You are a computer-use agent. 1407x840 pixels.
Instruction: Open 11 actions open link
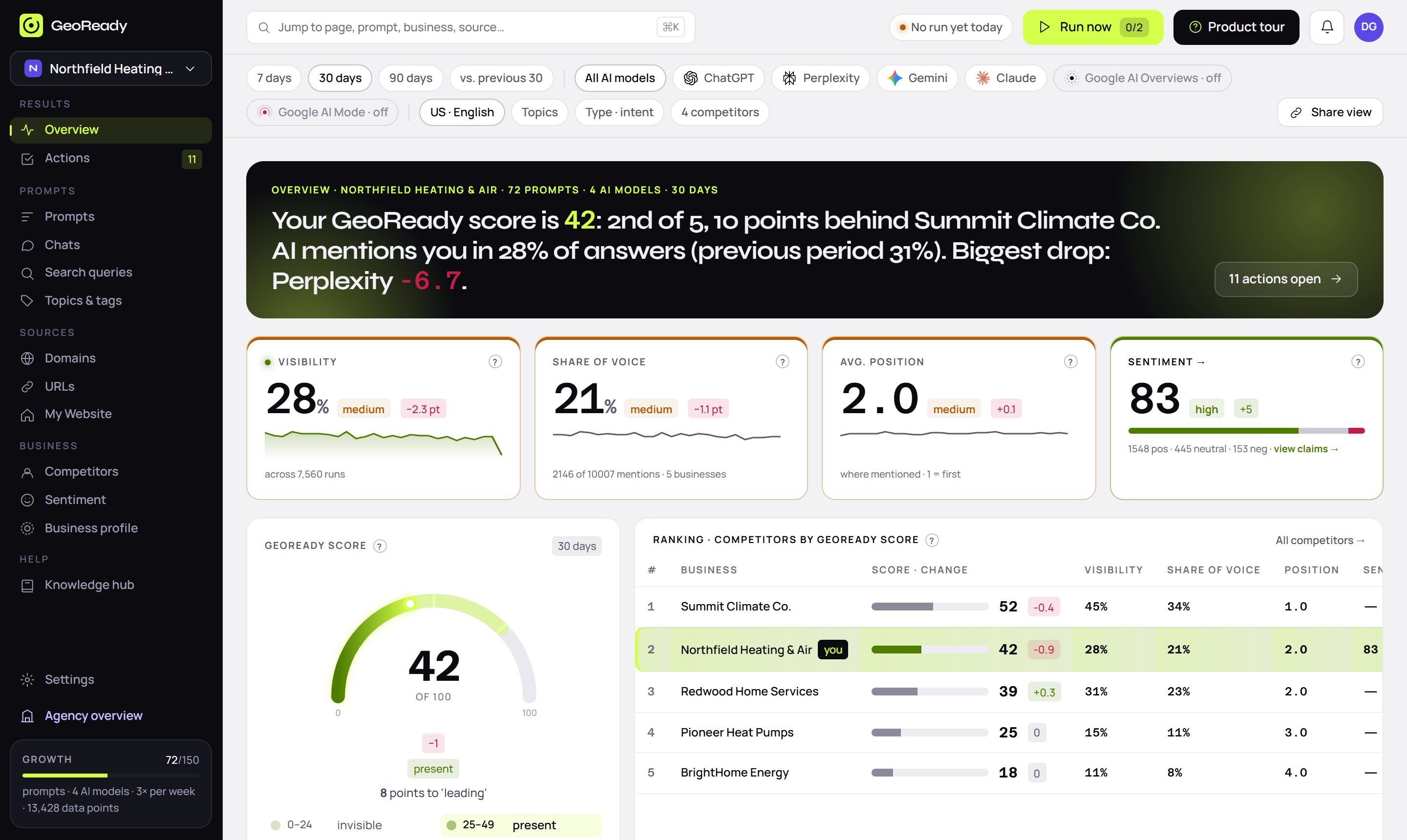point(1285,279)
